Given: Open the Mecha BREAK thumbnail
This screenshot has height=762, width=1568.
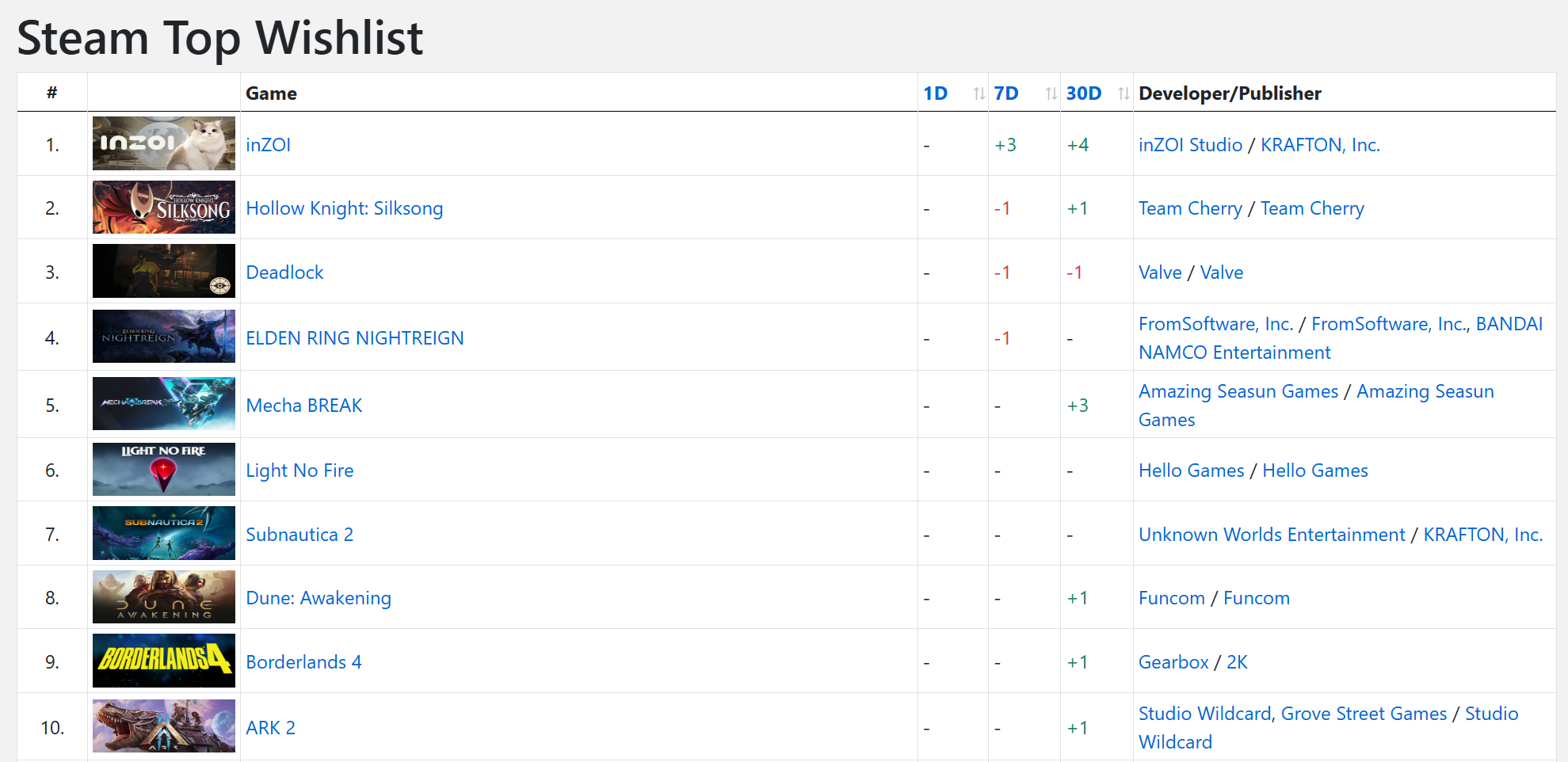Looking at the screenshot, I should 164,404.
